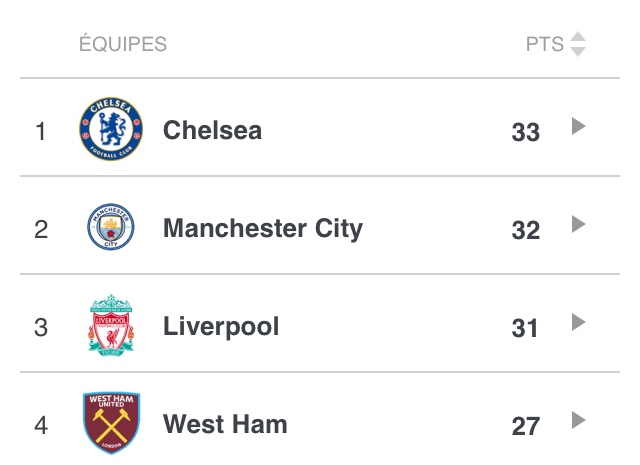Click the Chelsea club crest

tap(111, 130)
